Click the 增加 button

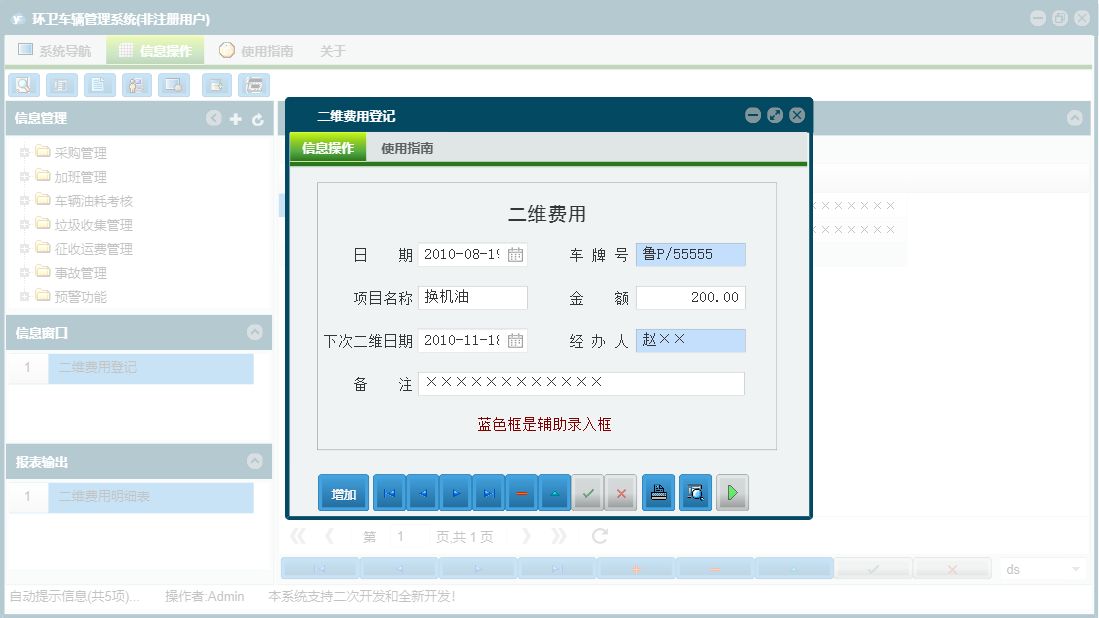pyautogui.click(x=343, y=492)
